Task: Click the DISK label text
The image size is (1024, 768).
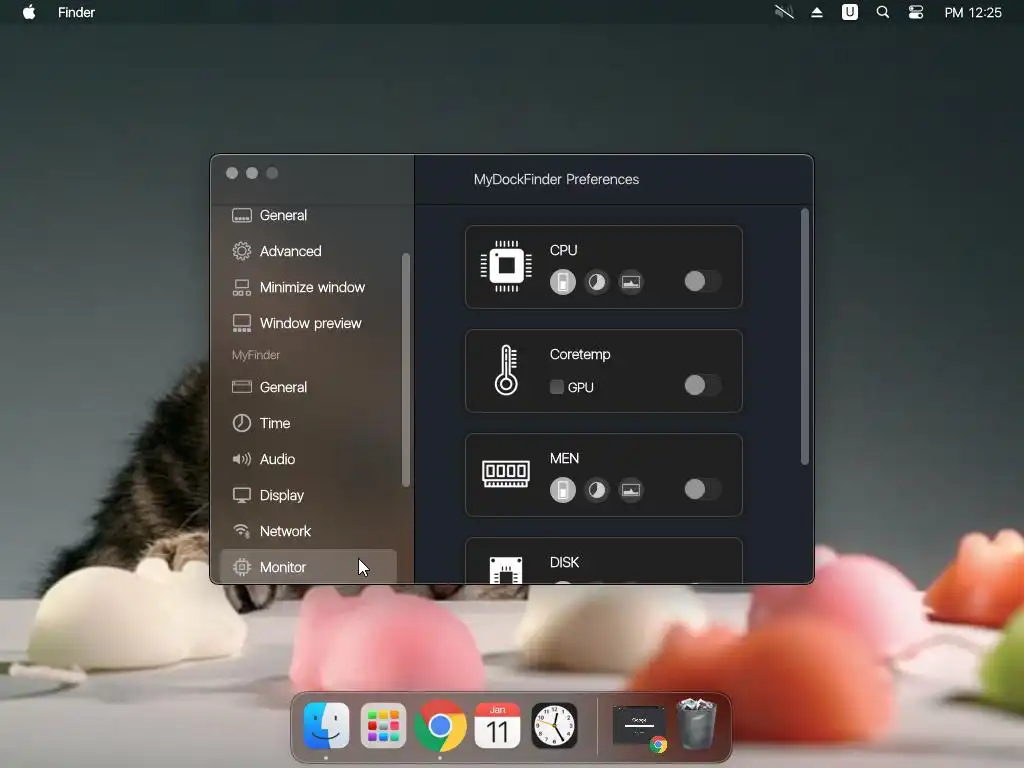Action: [564, 562]
